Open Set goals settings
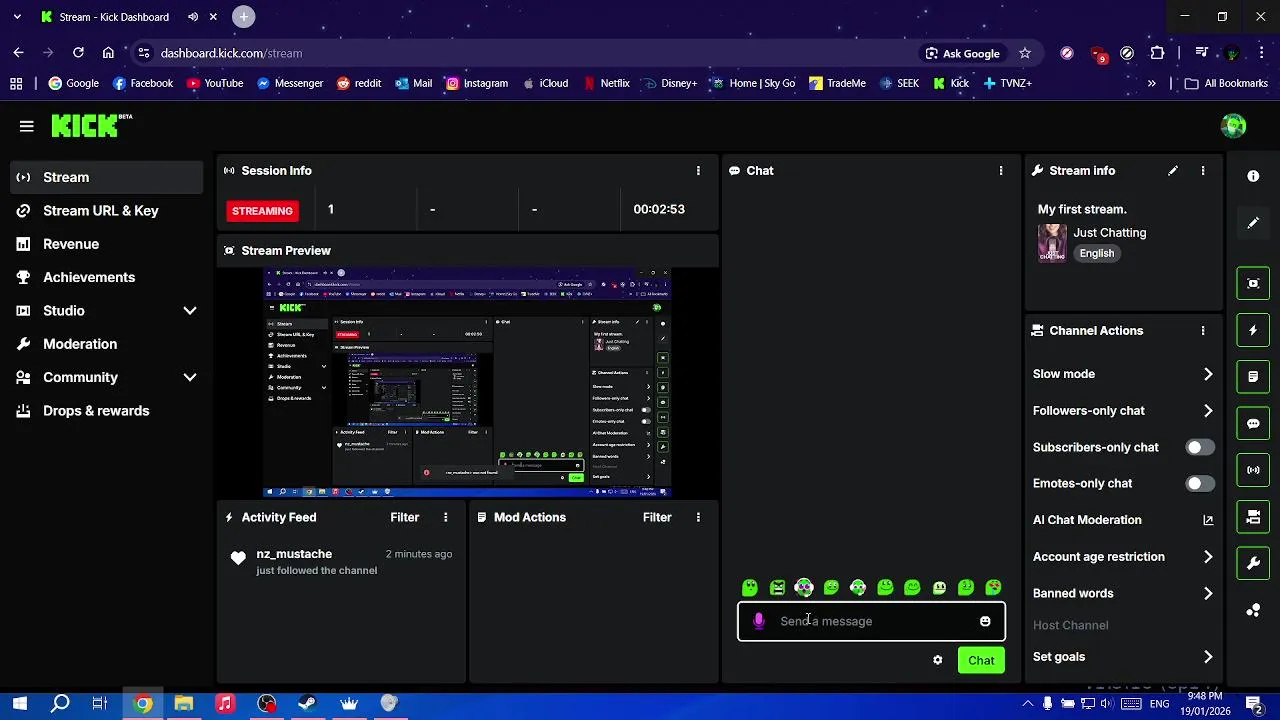 click(x=1123, y=657)
